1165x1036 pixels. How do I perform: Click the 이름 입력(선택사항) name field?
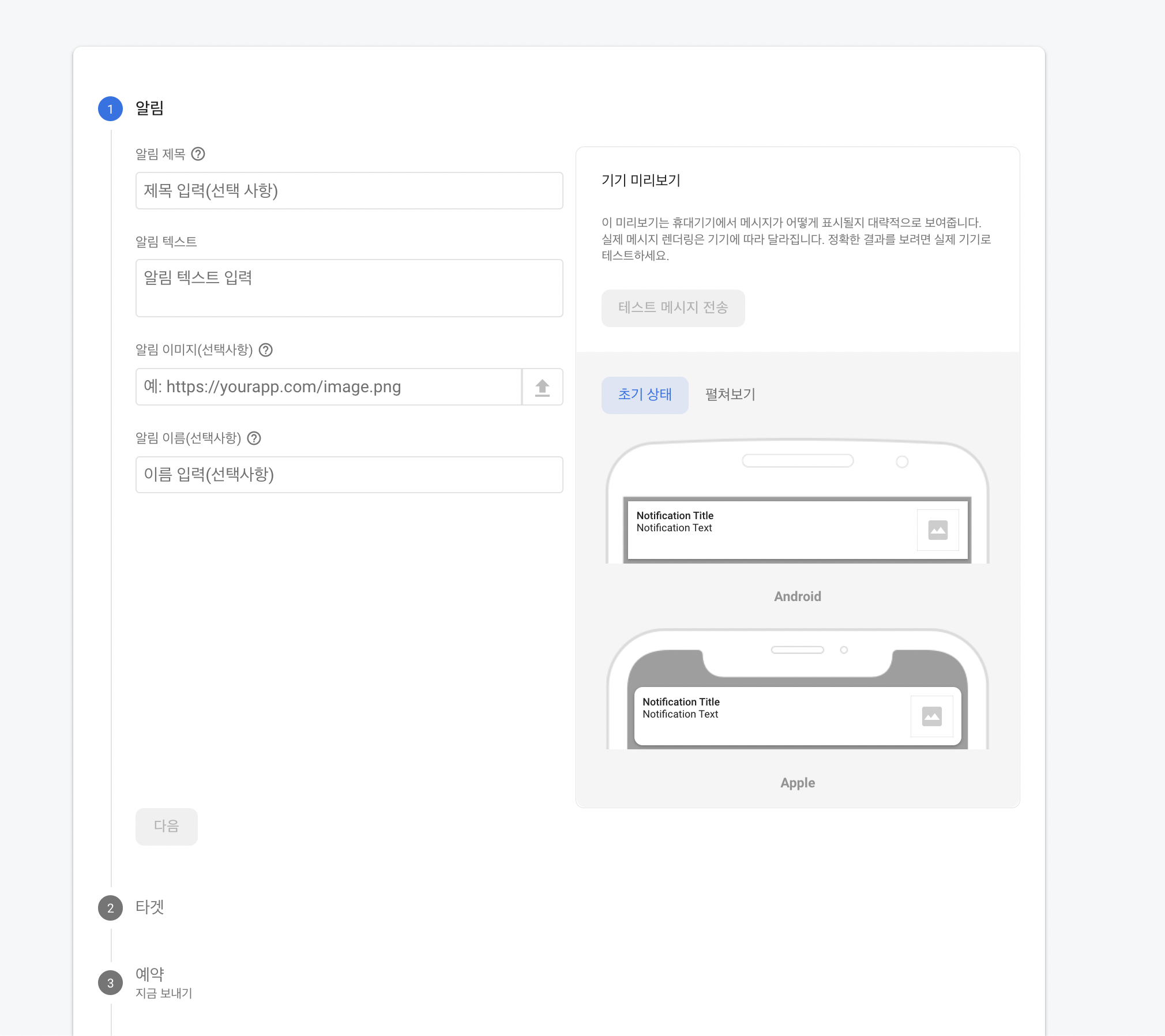[349, 475]
